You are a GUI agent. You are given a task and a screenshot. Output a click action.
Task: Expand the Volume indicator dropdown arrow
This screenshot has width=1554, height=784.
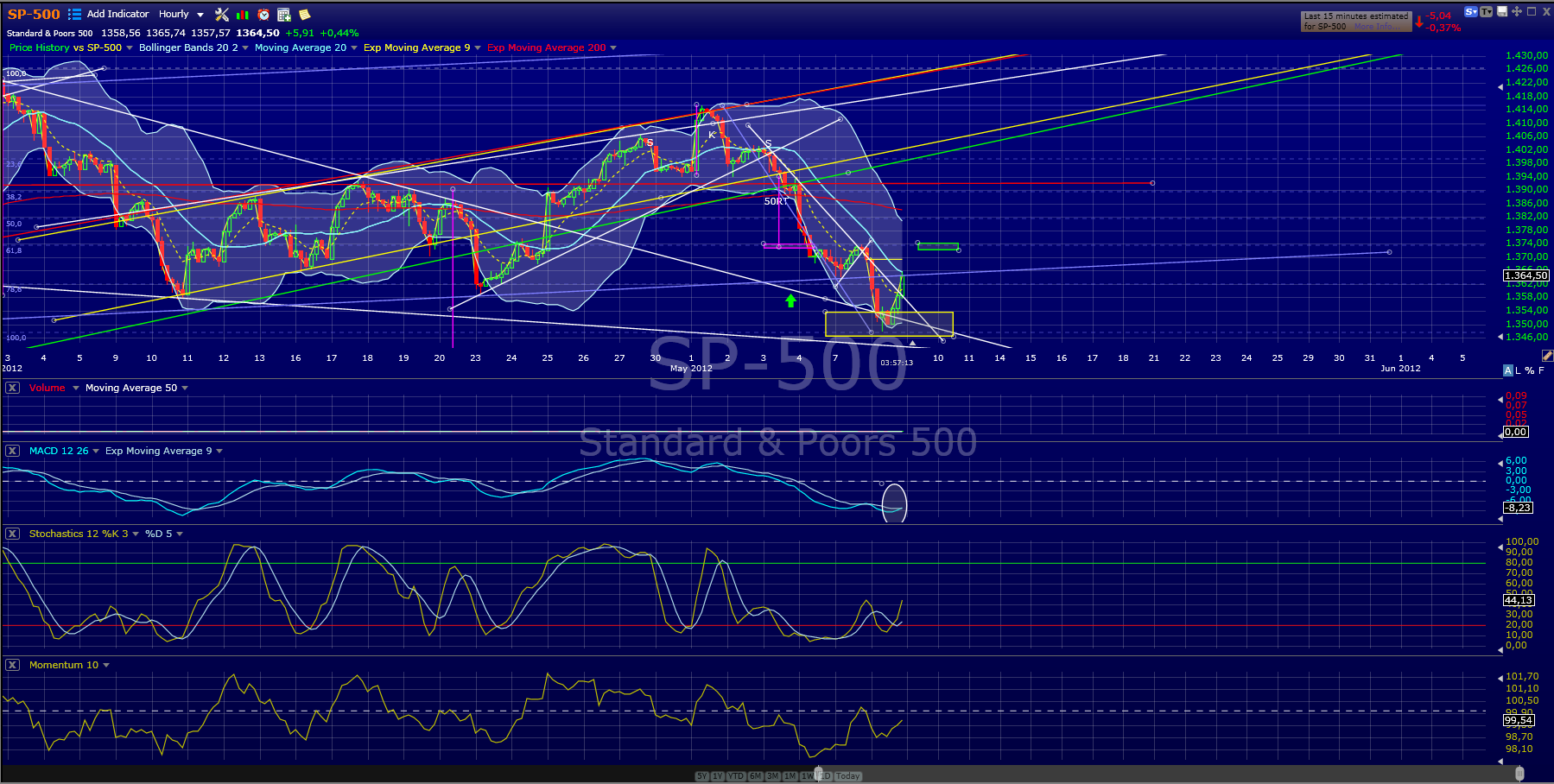[x=76, y=389]
